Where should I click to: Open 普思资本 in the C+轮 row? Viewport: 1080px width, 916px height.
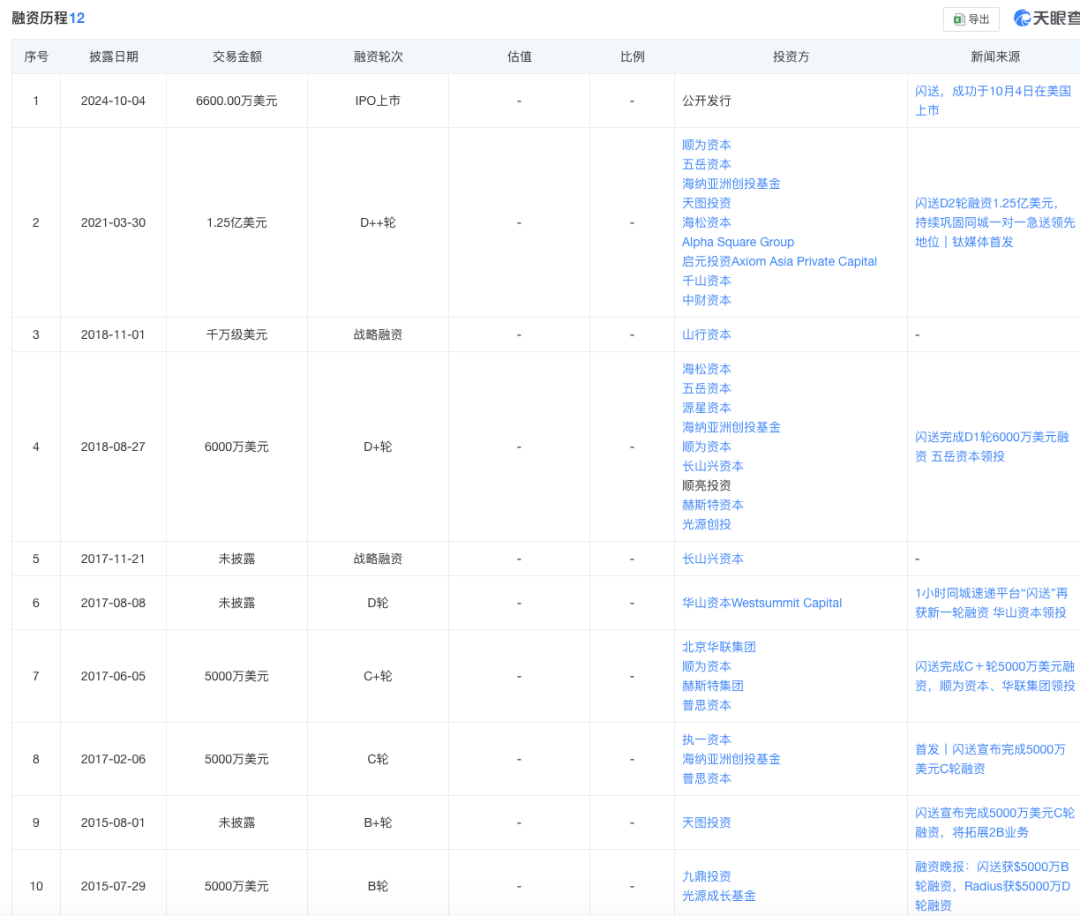pos(706,705)
